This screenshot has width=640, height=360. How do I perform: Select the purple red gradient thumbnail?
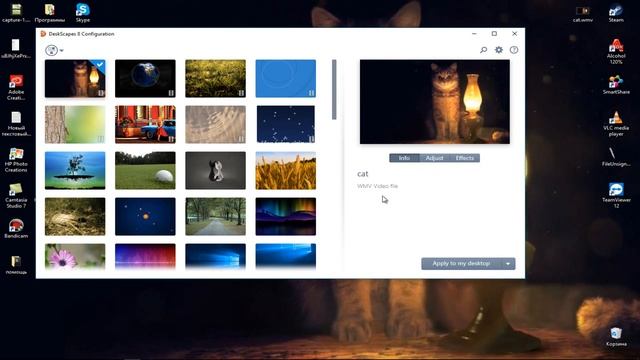tap(145, 257)
